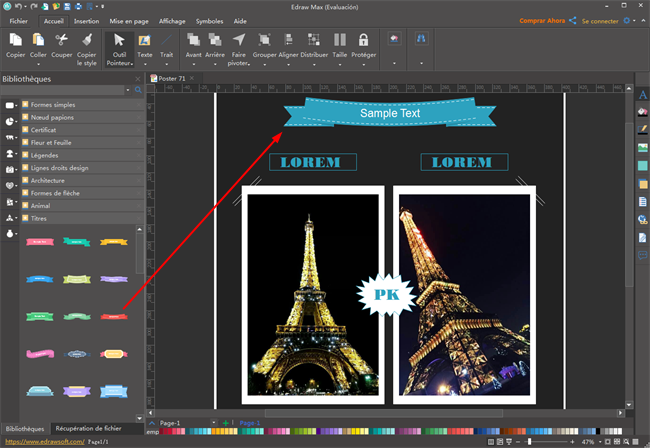Screen dimensions: 650x448
Task: Switch to the Mise en page tab
Action: 128,20
